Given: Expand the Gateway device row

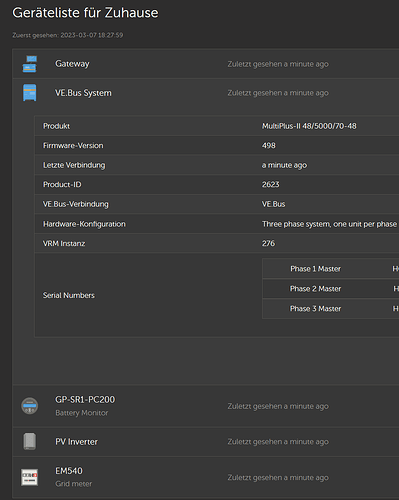Looking at the screenshot, I should tap(206, 64).
